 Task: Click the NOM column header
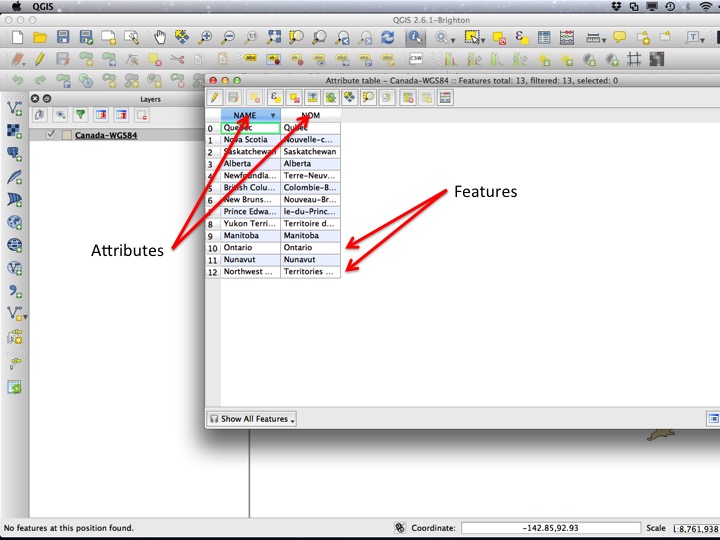pos(310,115)
